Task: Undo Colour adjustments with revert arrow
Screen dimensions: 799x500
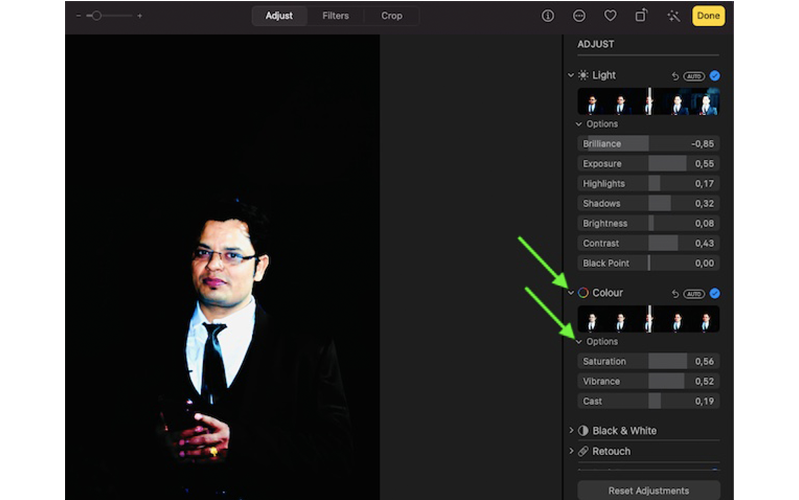Action: [676, 294]
